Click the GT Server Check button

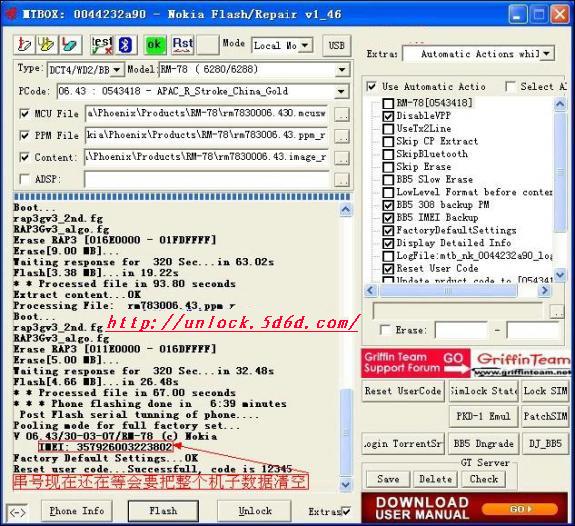pyautogui.click(x=484, y=479)
